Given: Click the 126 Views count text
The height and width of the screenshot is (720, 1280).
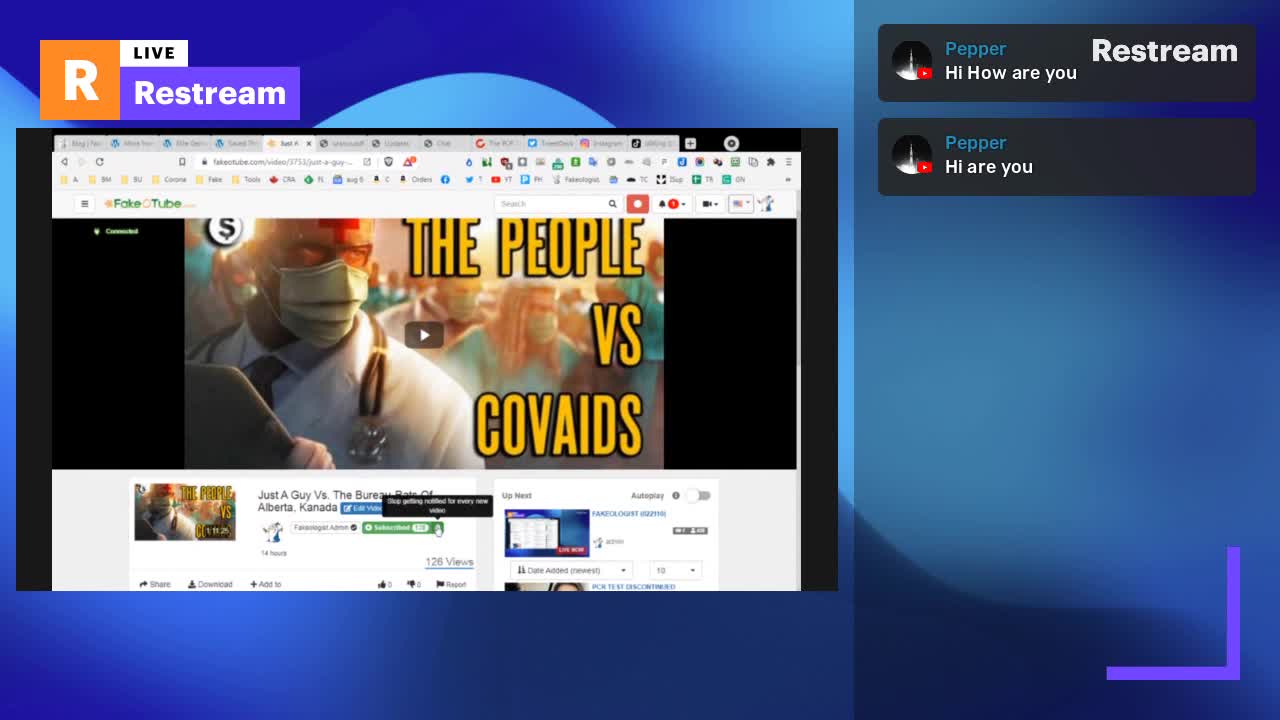Looking at the screenshot, I should click(449, 562).
